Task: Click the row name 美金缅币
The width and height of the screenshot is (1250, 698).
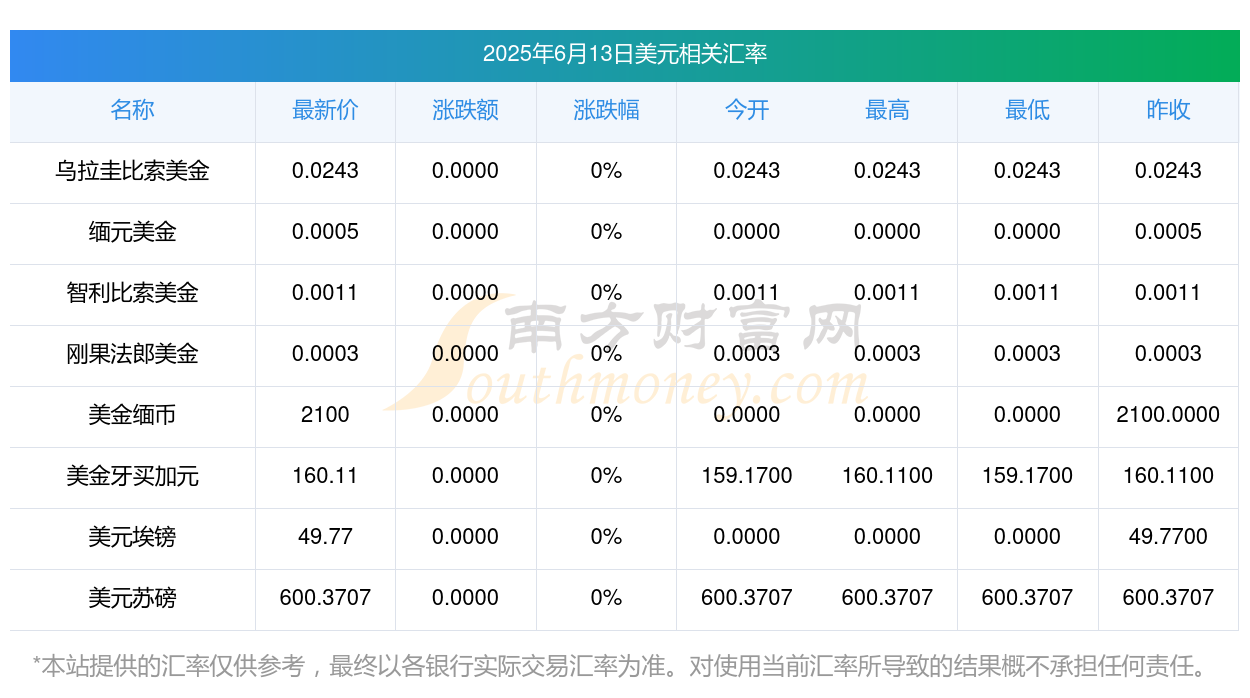Action: click(x=132, y=415)
